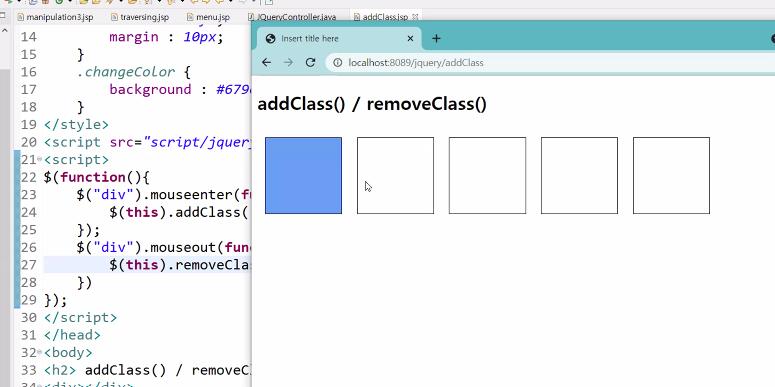Click the blue highlighted box on the page
The image size is (775, 387).
click(x=303, y=175)
